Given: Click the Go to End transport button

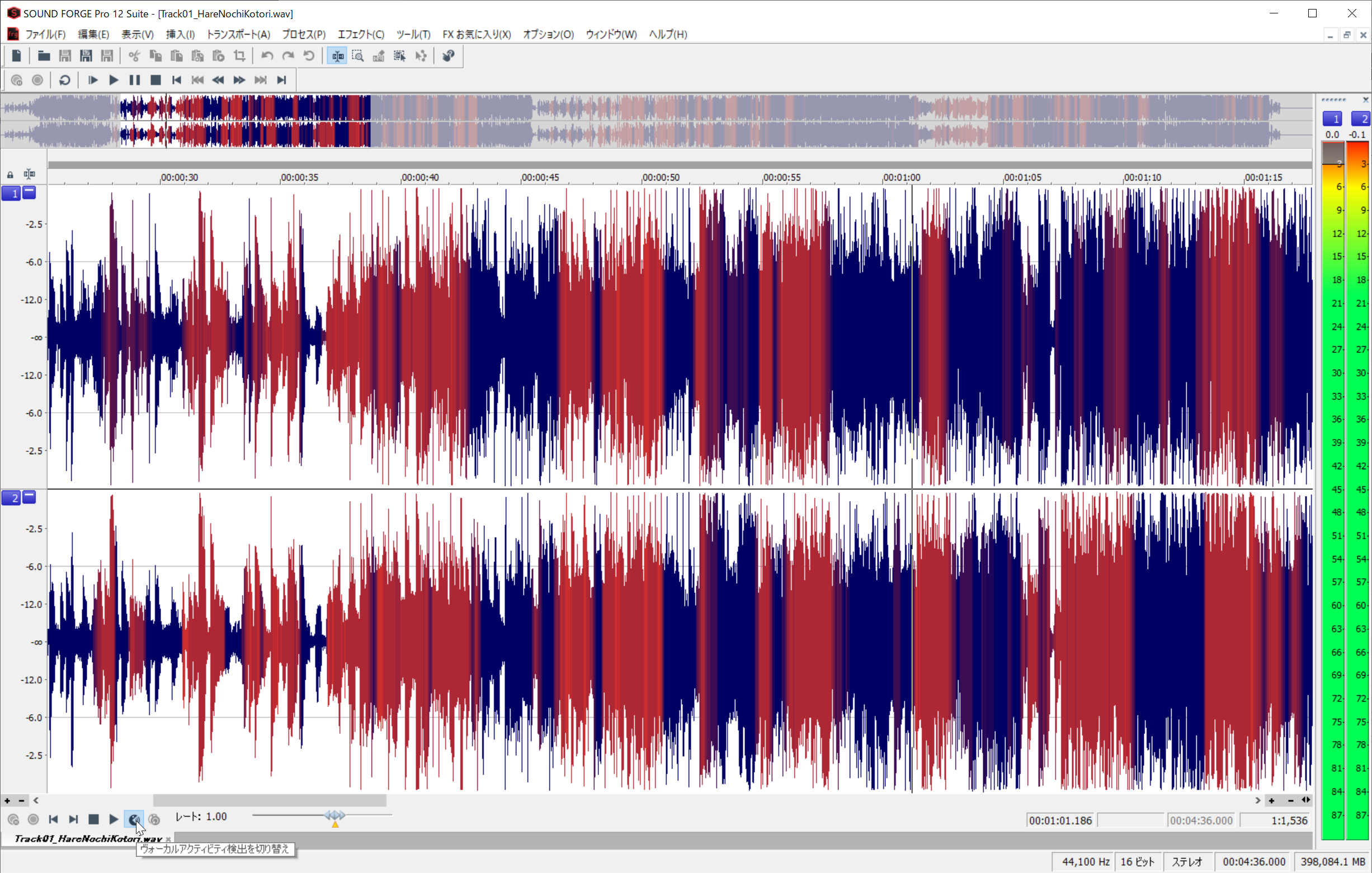Looking at the screenshot, I should [x=281, y=81].
